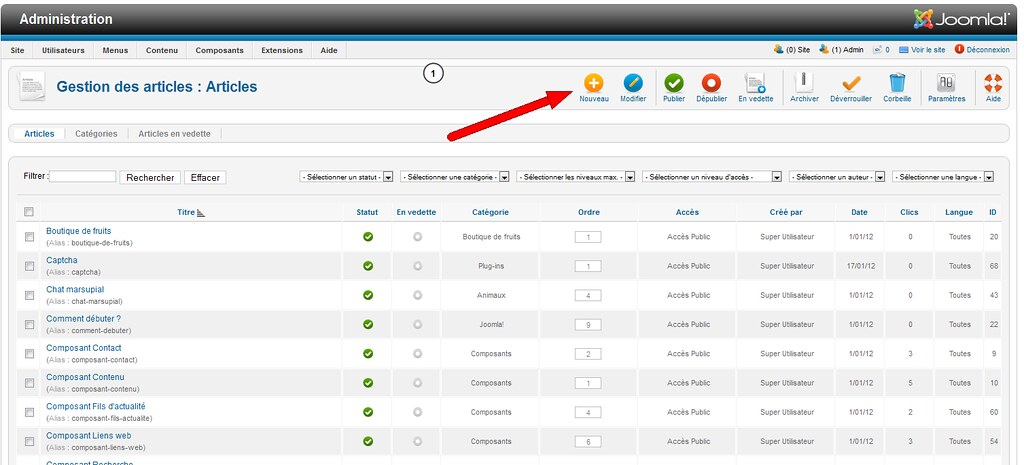
Task: Check the box for Composant Fils d'actualité
Action: pyautogui.click(x=29, y=412)
